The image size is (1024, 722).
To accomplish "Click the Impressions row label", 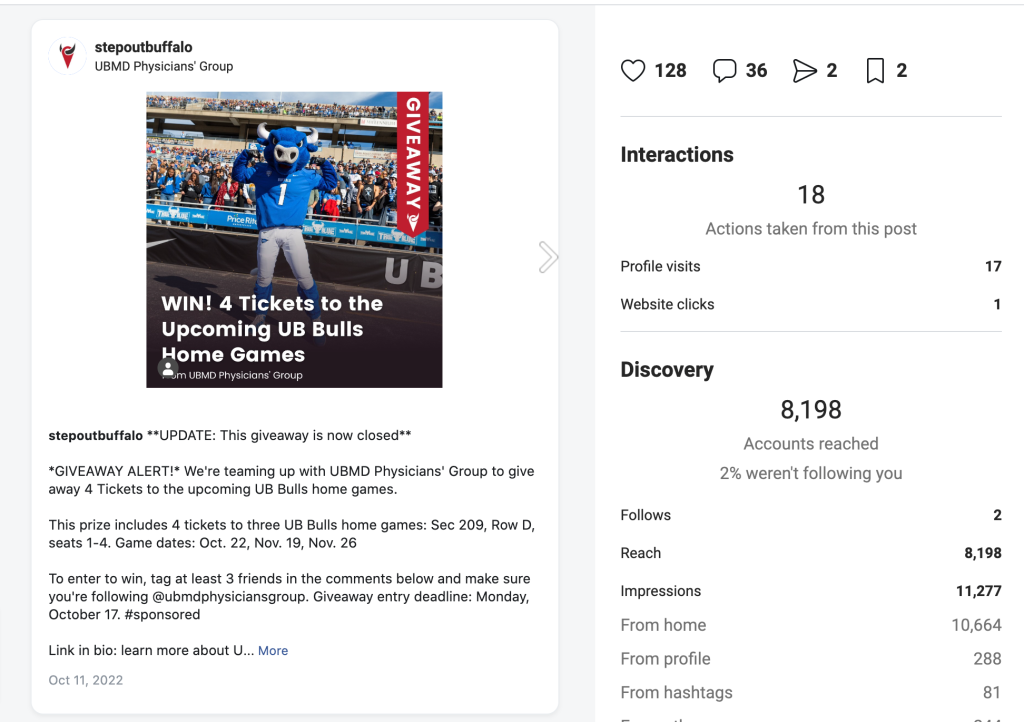I will (x=660, y=591).
